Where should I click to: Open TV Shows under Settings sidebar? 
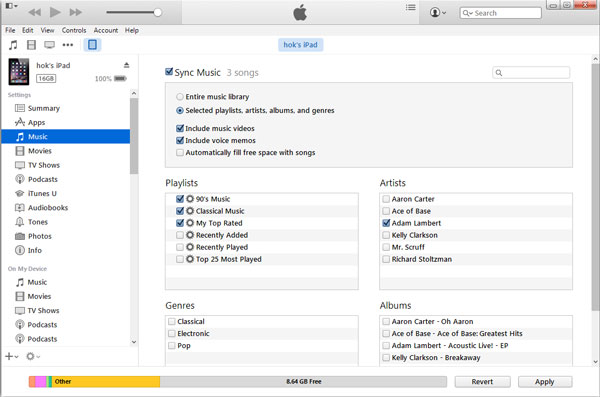pos(44,165)
